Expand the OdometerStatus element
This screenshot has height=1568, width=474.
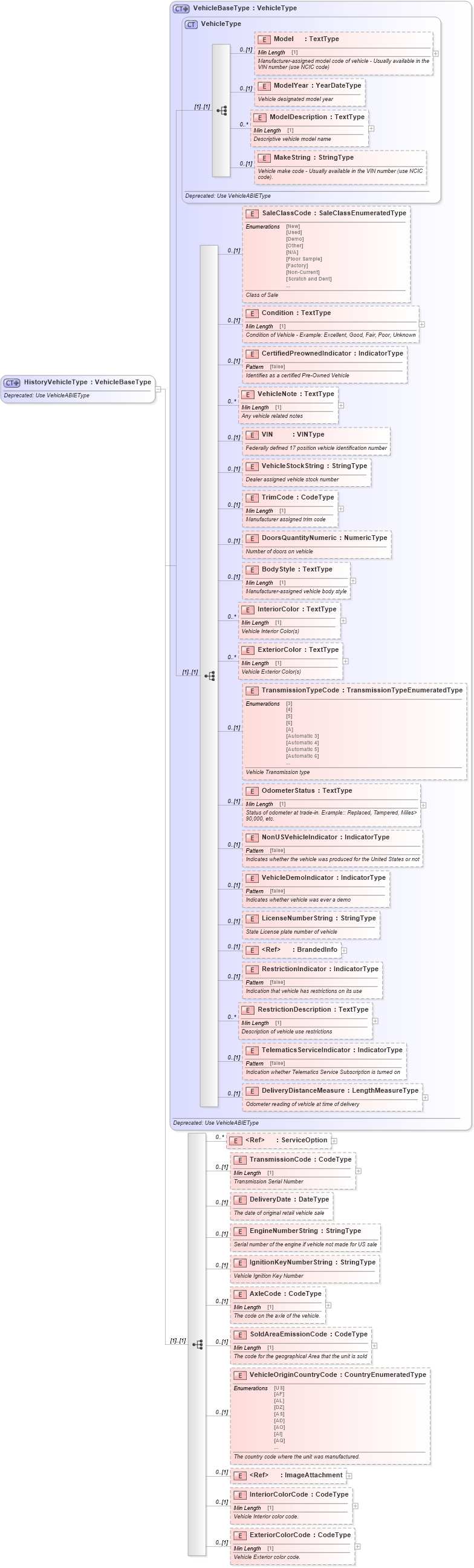tap(423, 805)
